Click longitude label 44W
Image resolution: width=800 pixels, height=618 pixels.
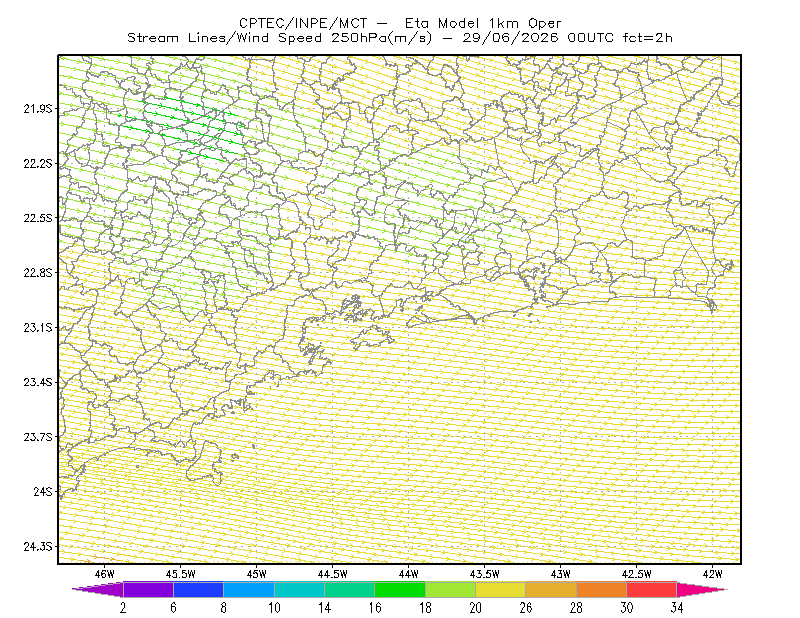409,574
